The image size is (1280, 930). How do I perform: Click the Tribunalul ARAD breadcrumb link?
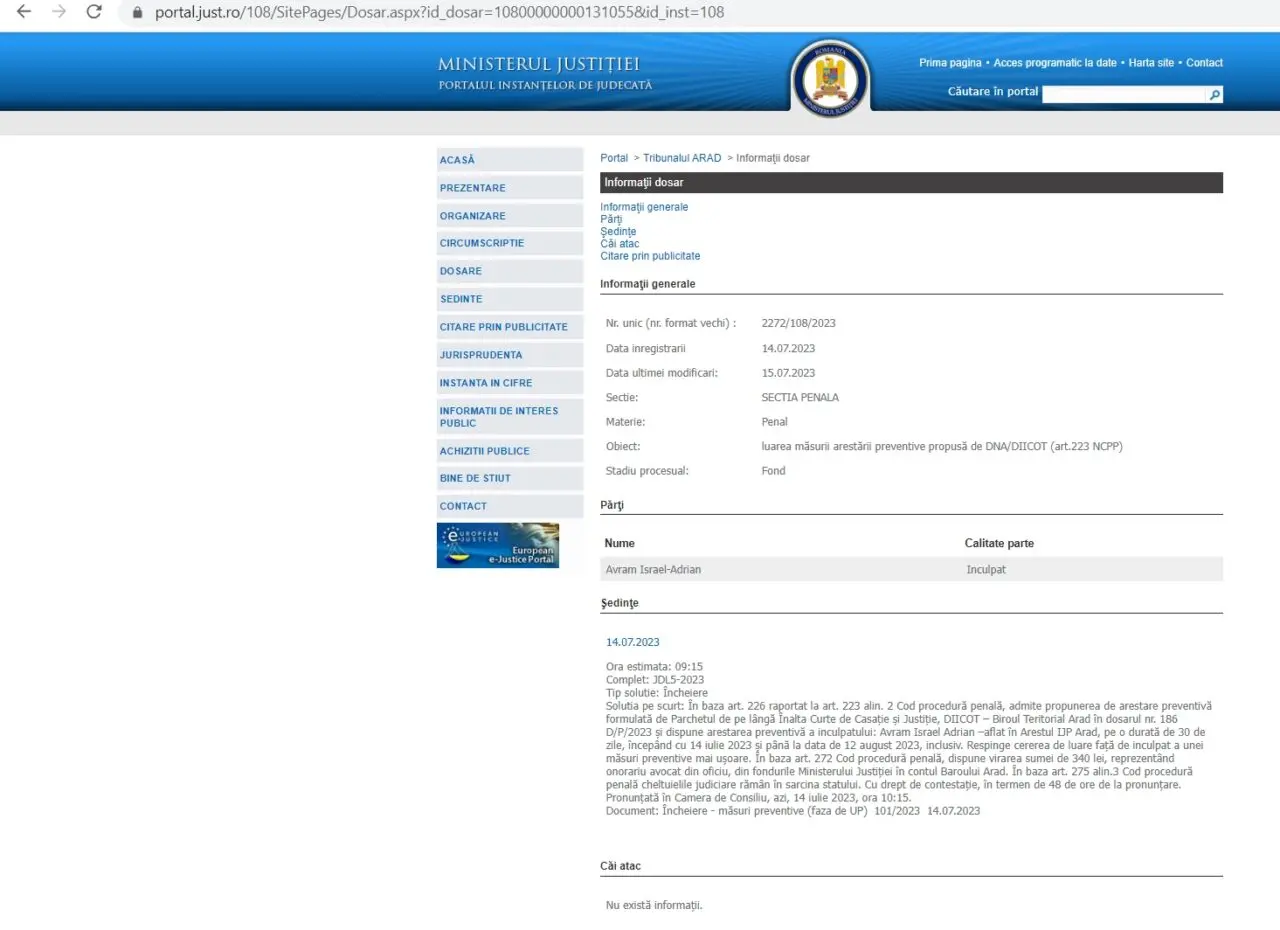[682, 158]
